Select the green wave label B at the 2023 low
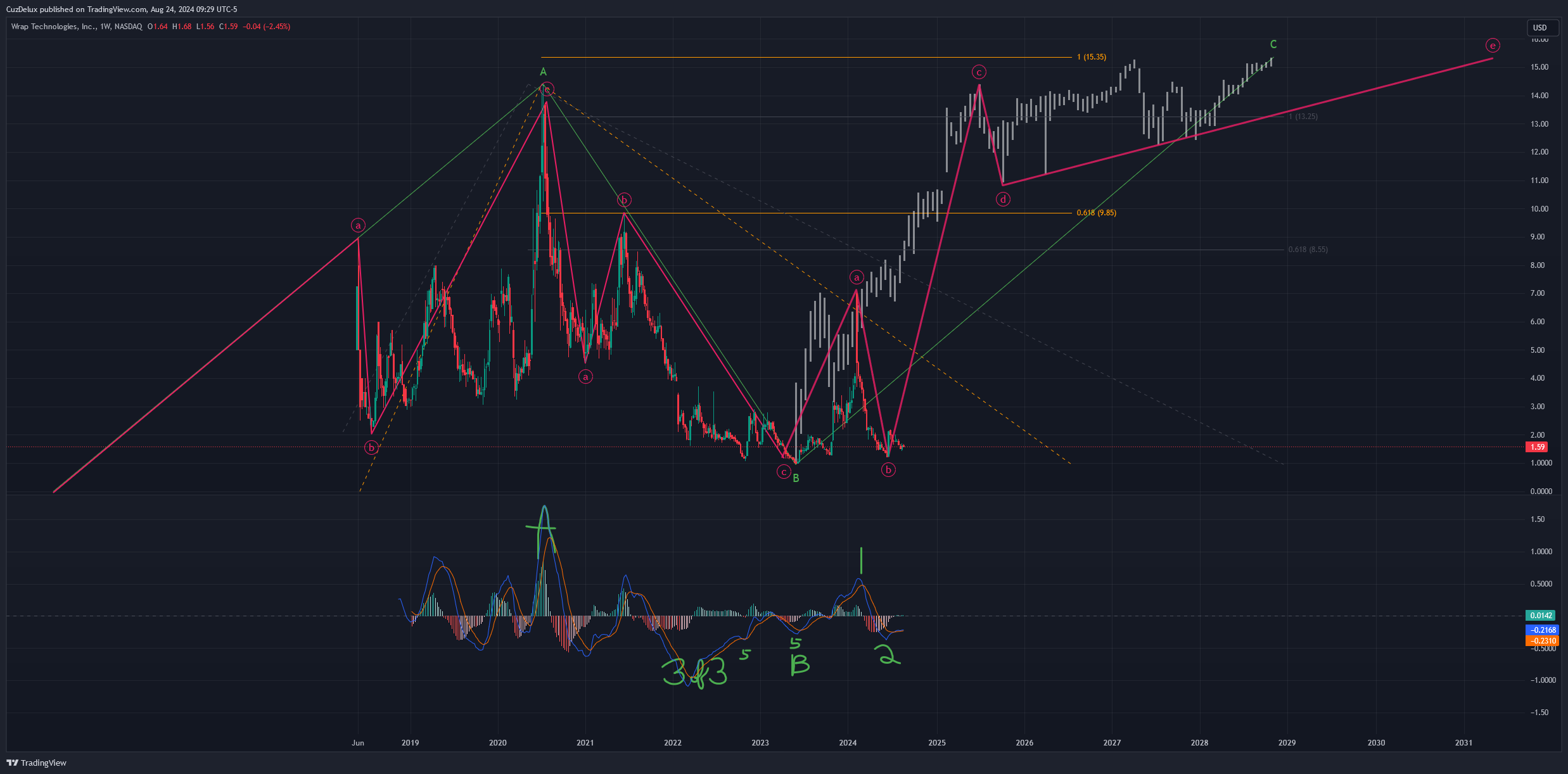 click(x=796, y=478)
